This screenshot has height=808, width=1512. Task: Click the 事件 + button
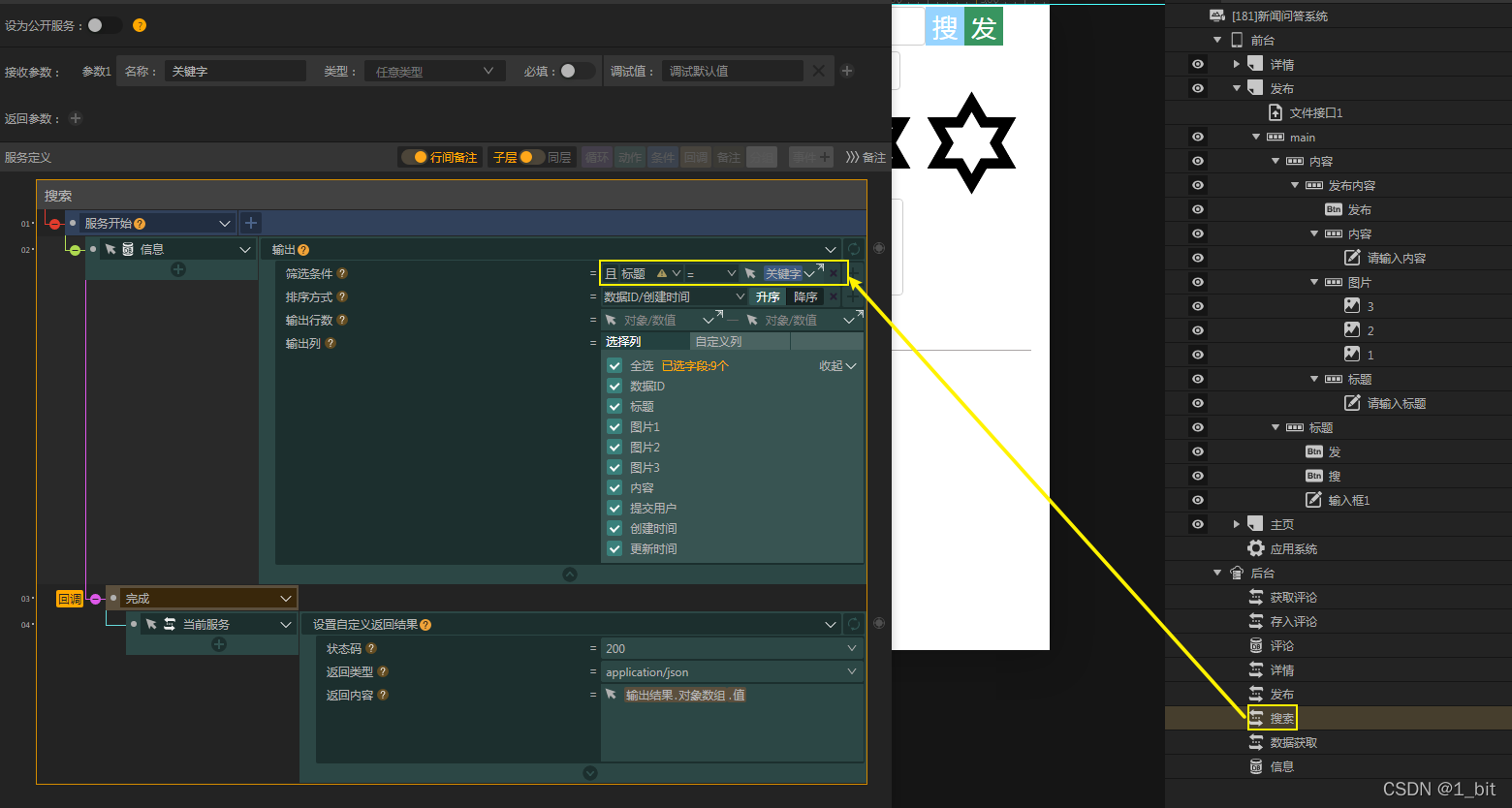pyautogui.click(x=811, y=157)
